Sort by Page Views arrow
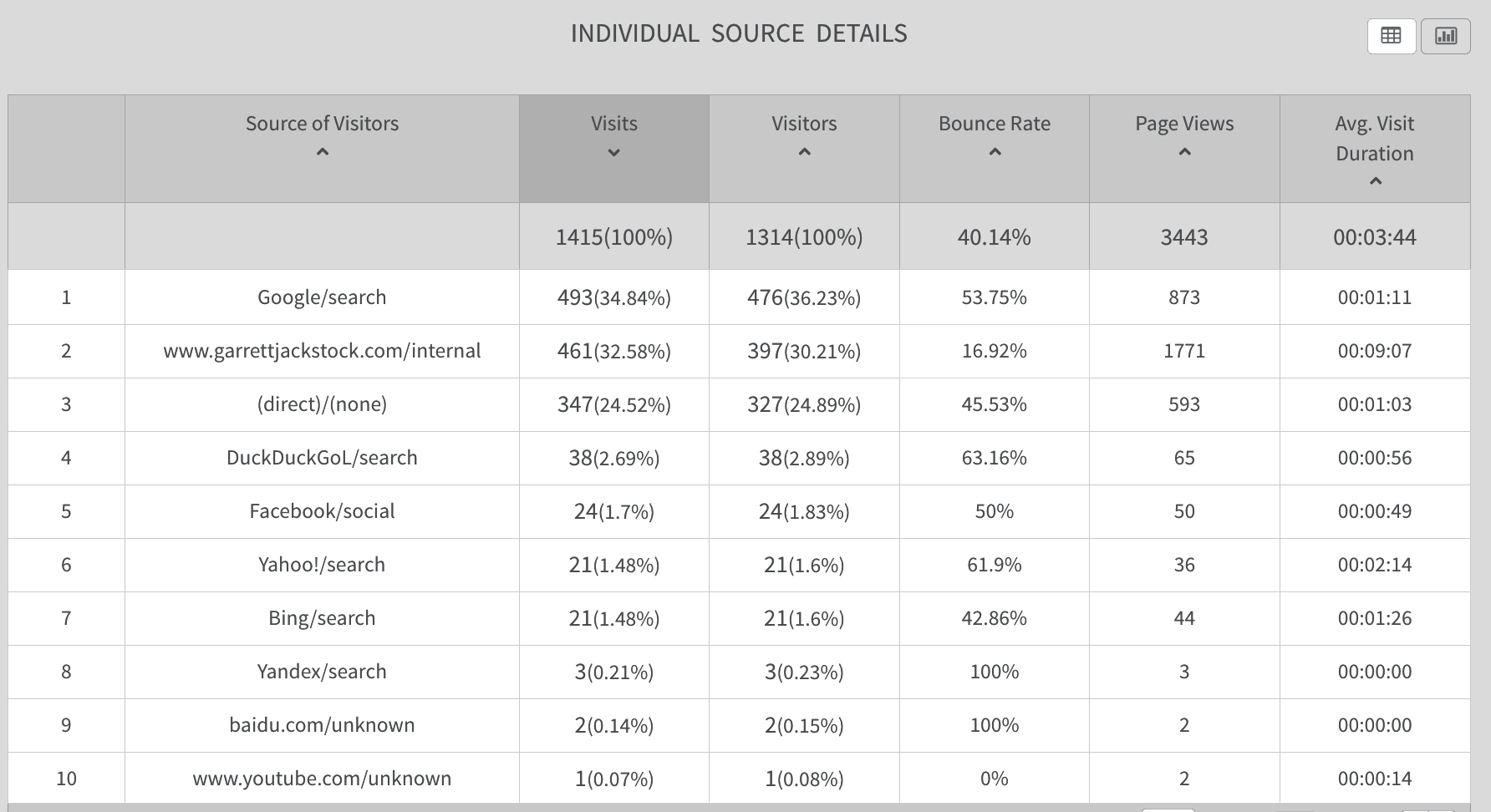The height and width of the screenshot is (812, 1491). pyautogui.click(x=1184, y=152)
